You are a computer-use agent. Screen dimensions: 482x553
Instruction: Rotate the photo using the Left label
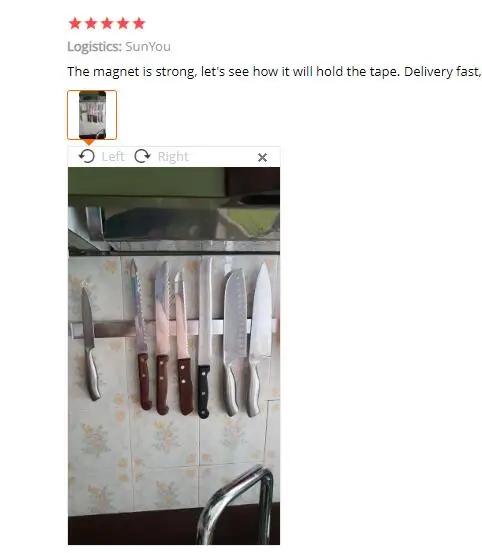pyautogui.click(x=113, y=157)
